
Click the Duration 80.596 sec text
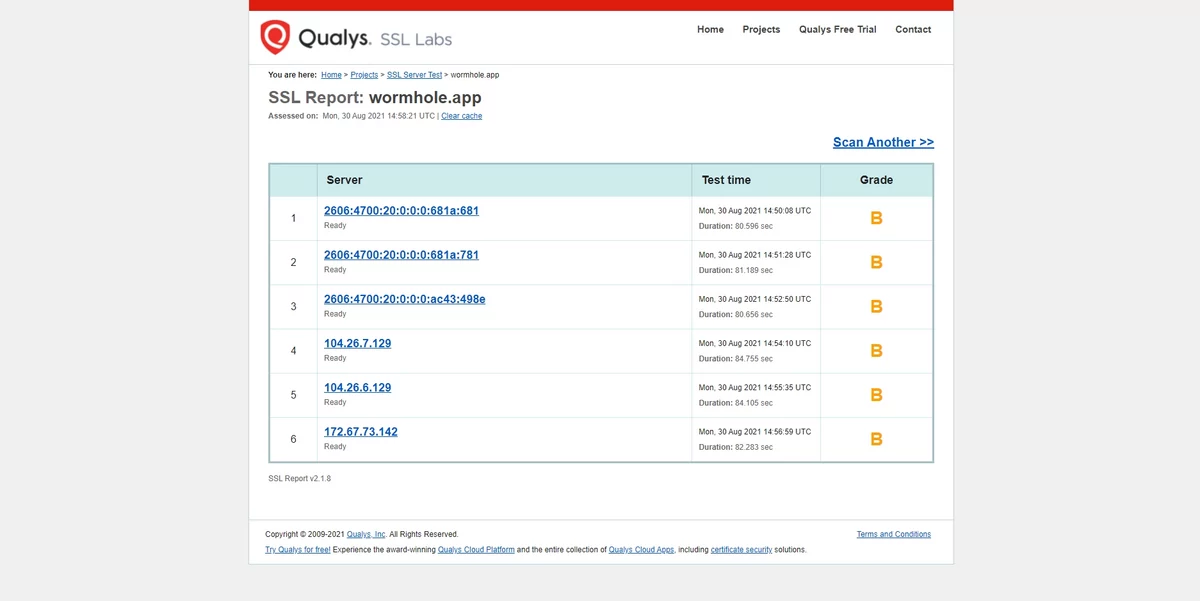coord(736,226)
